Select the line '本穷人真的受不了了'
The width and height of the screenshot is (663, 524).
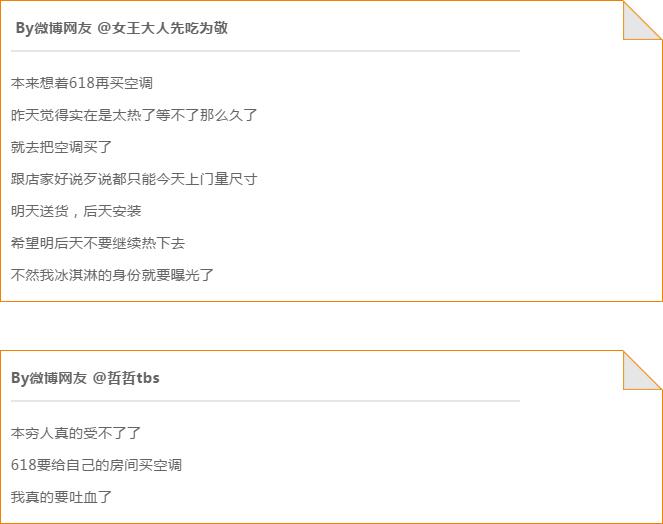[x=76, y=433]
